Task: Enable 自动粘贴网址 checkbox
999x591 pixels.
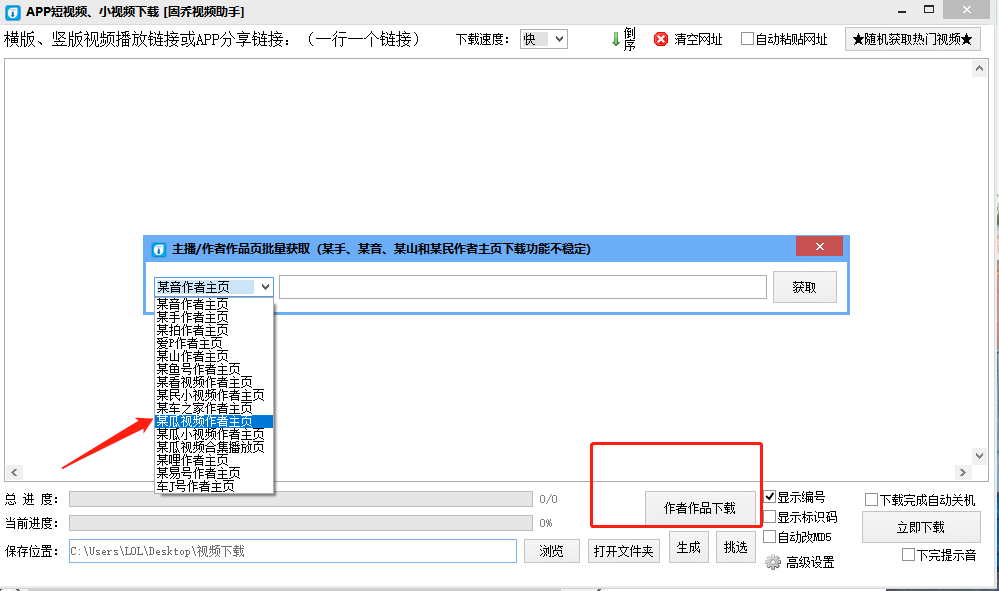Action: (x=747, y=39)
